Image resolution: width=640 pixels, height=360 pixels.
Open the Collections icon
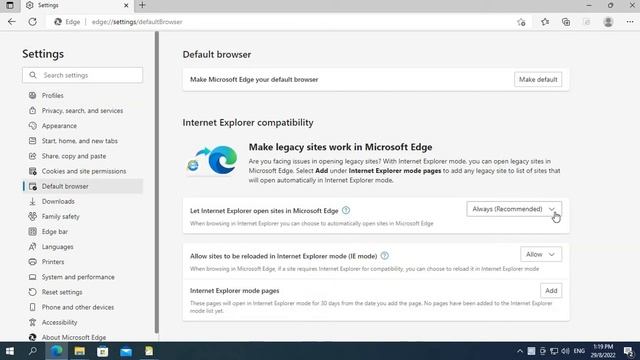click(x=566, y=22)
